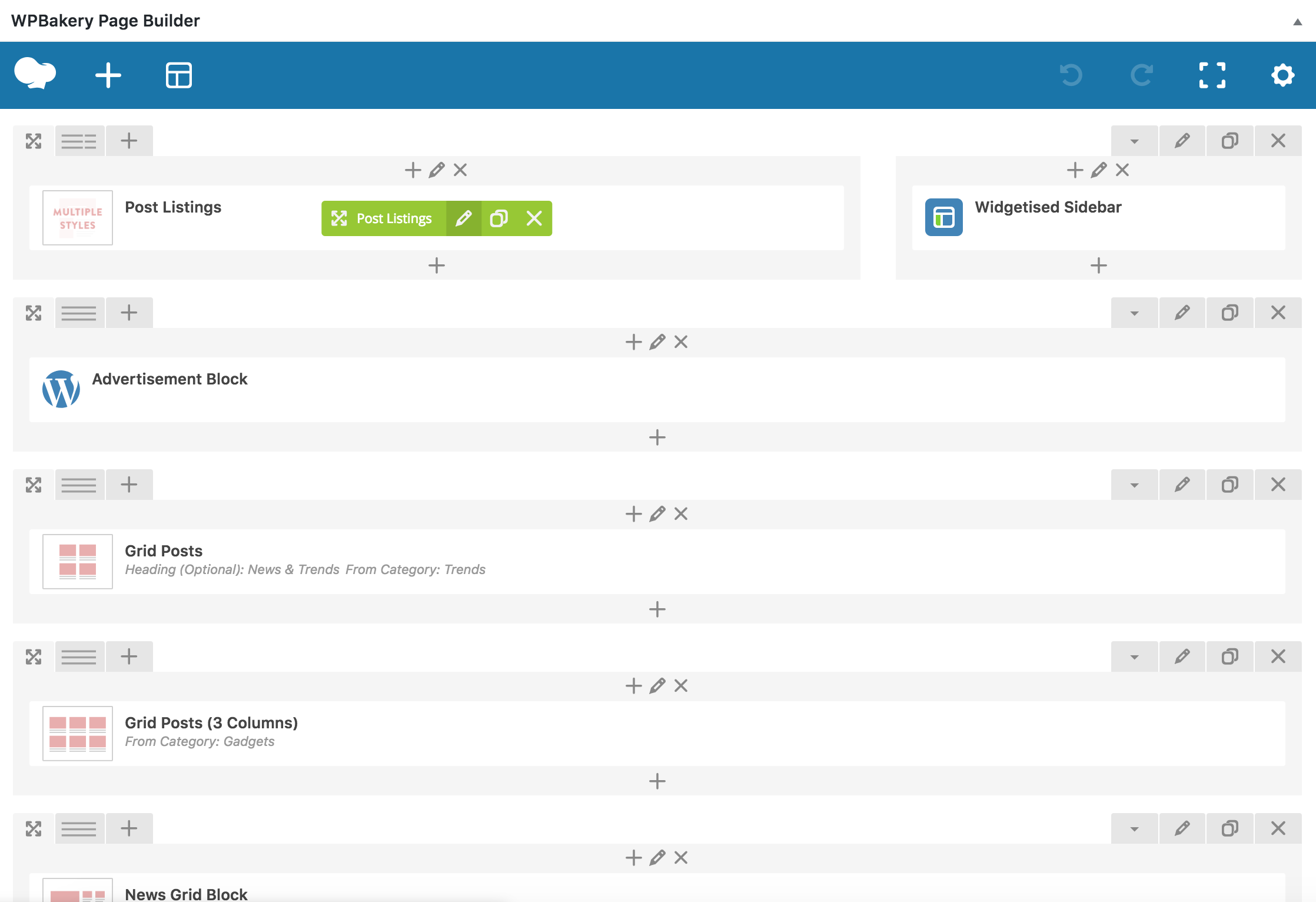Toggle collapse of Grid Posts (3 Columns) row

[1134, 656]
